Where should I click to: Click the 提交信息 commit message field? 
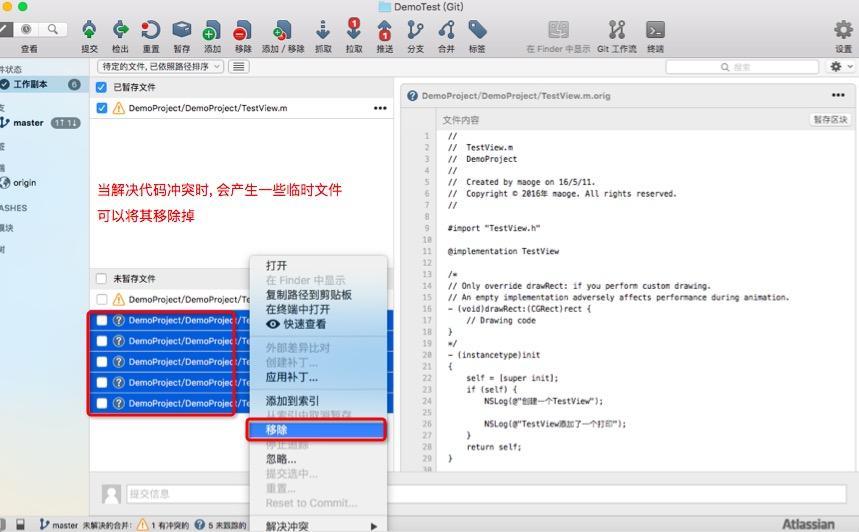486,494
